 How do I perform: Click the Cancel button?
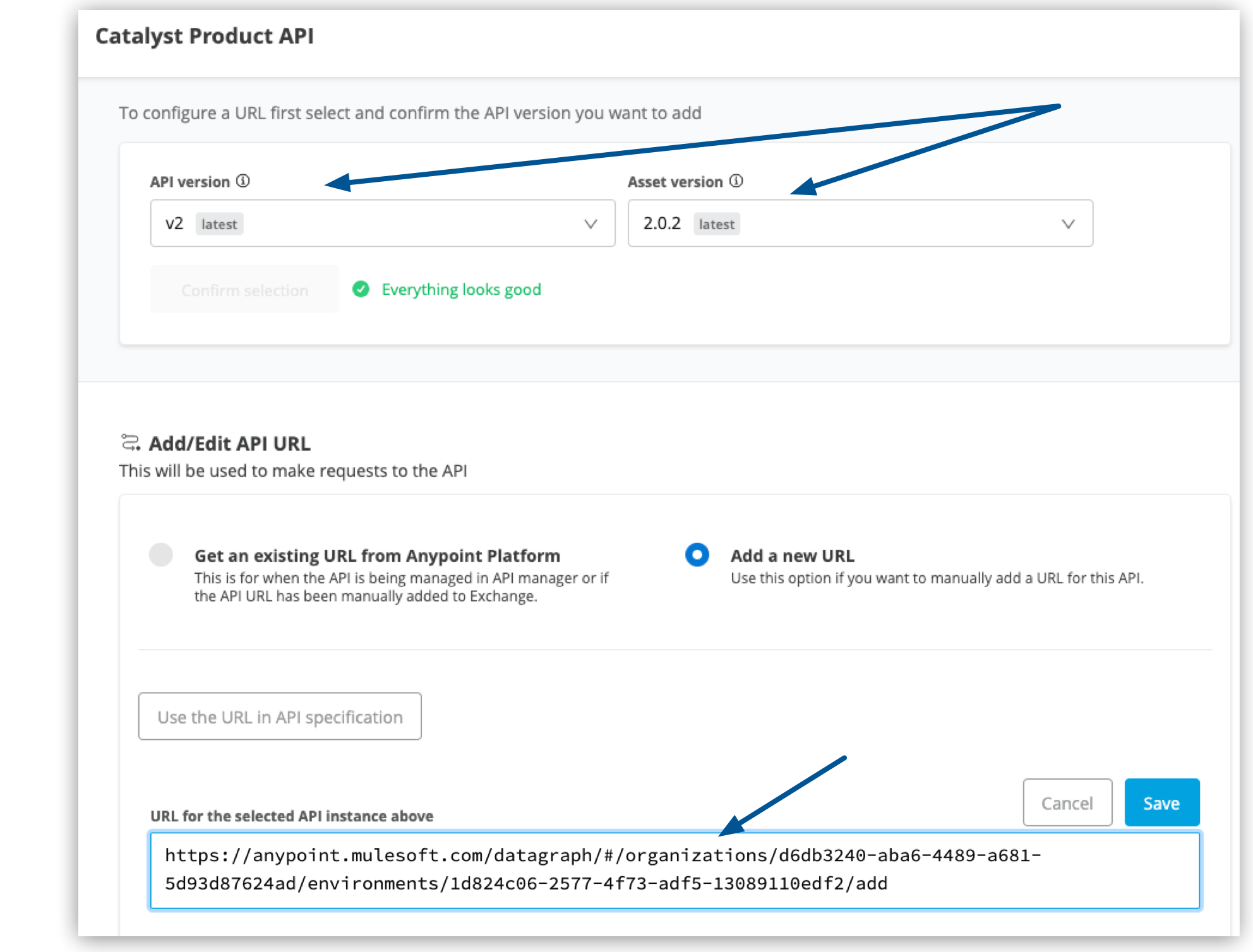click(x=1067, y=802)
